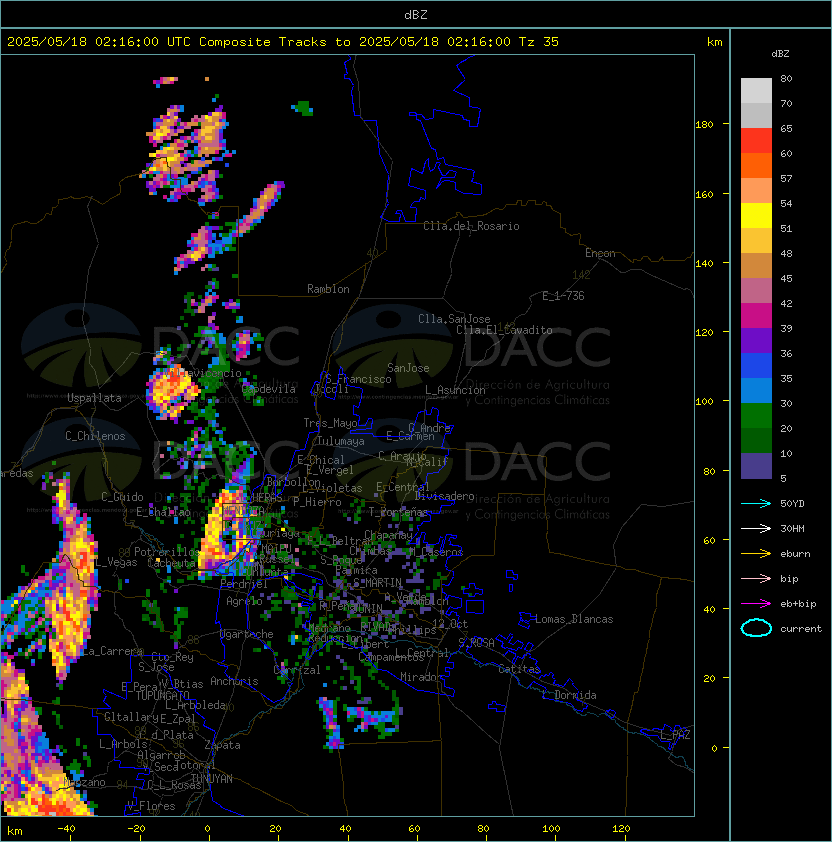Click the Ugarteche place label
This screenshot has width=832, height=842.
pos(247,634)
